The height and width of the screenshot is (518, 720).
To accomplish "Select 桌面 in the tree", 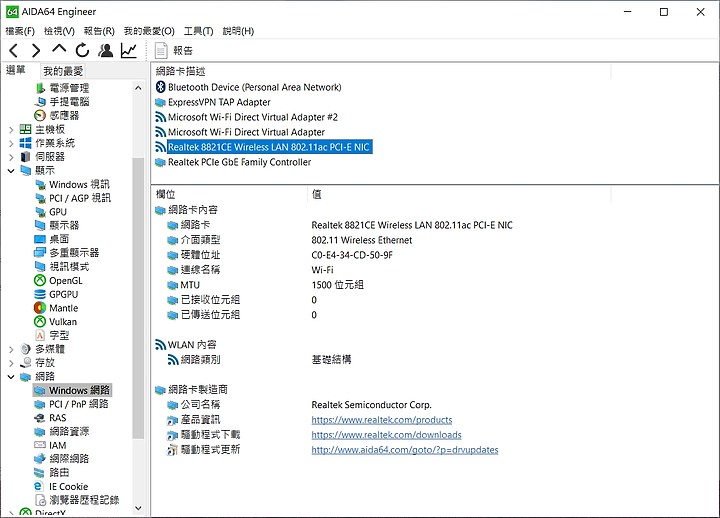I will [52, 239].
